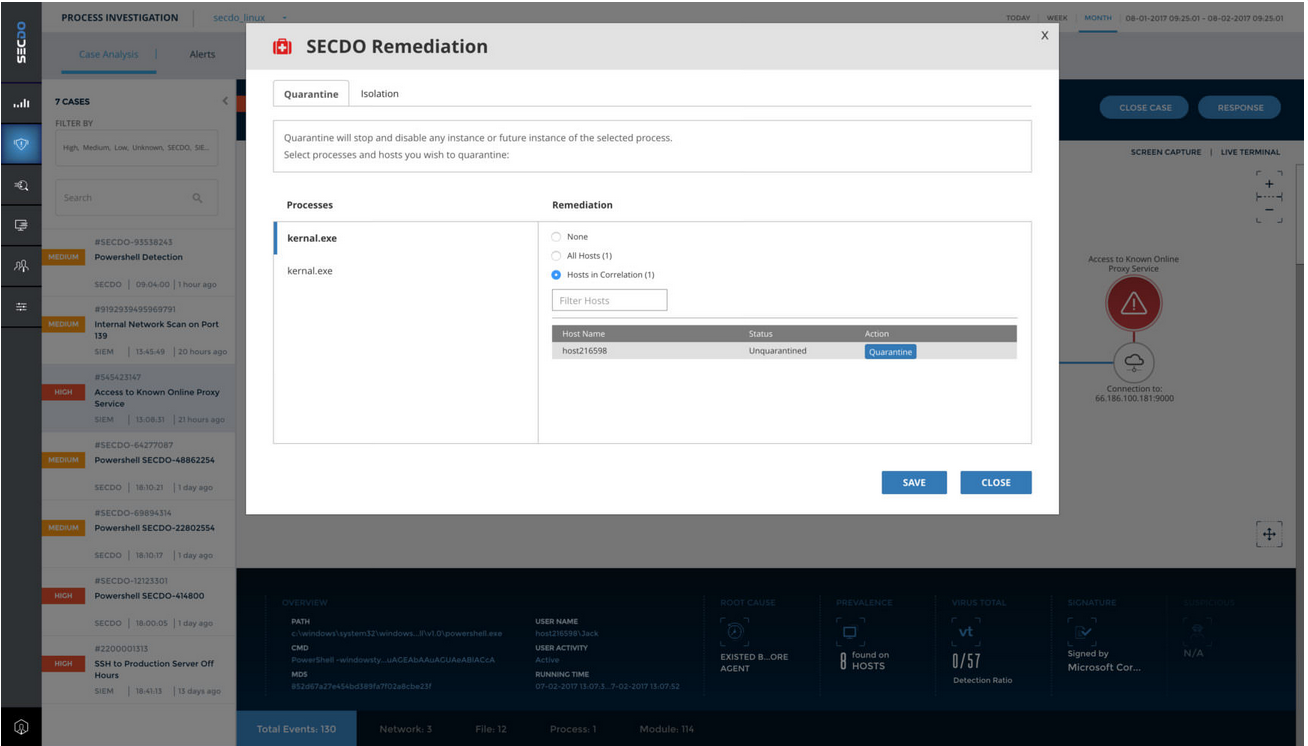The height and width of the screenshot is (746, 1308).
Task: Switch to the Quarantine tab
Action: (x=311, y=94)
